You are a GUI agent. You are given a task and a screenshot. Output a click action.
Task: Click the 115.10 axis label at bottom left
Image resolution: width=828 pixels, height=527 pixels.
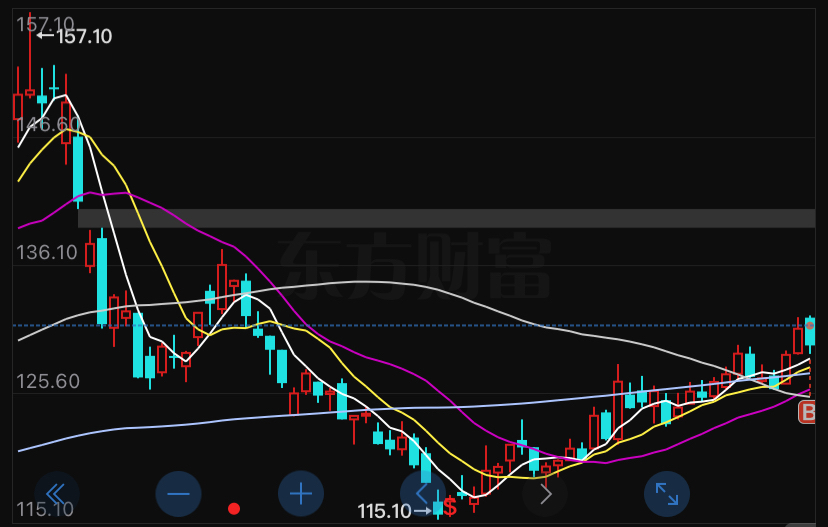click(x=45, y=510)
